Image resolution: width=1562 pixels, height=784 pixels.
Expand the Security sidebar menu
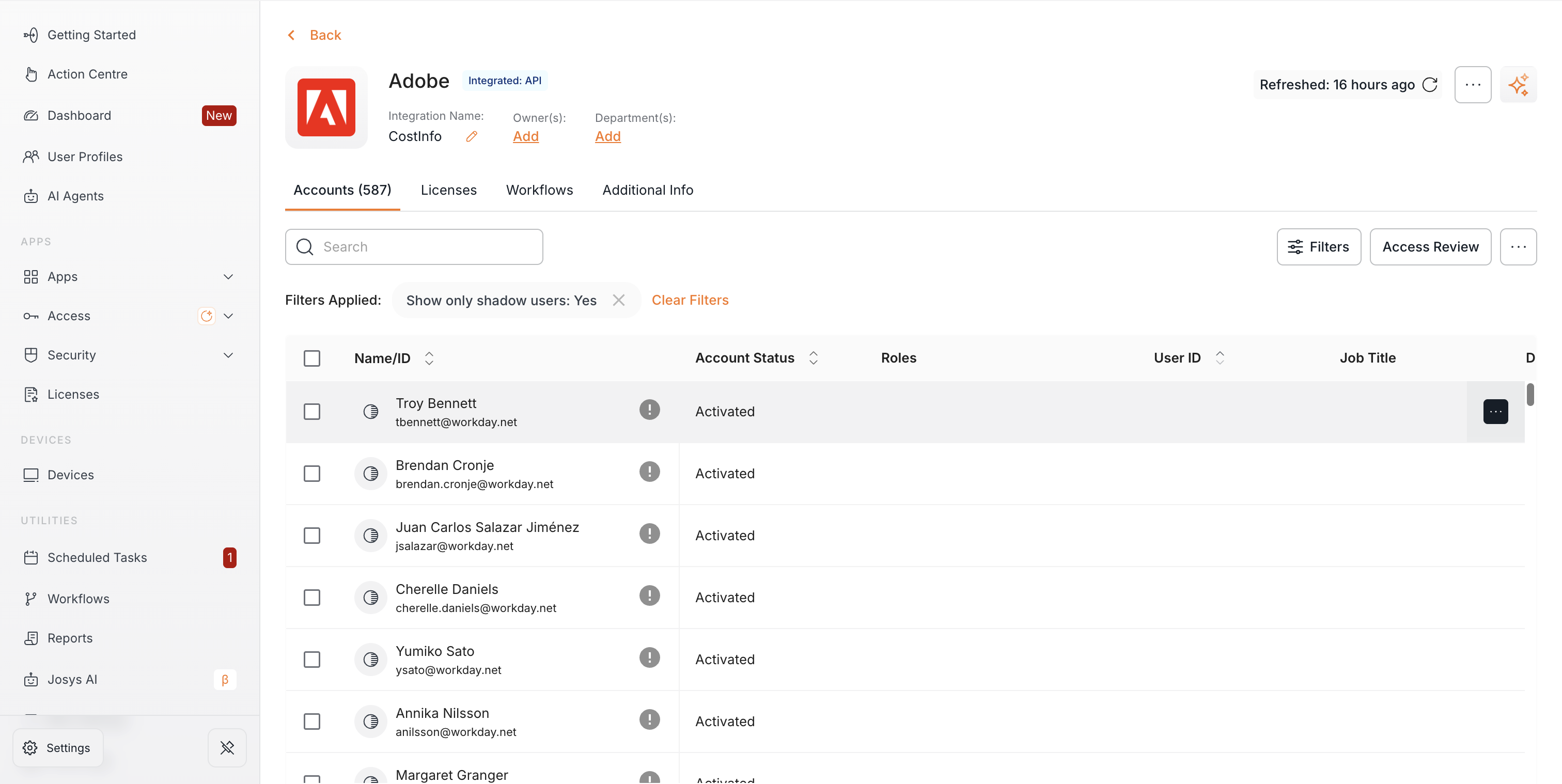[228, 355]
